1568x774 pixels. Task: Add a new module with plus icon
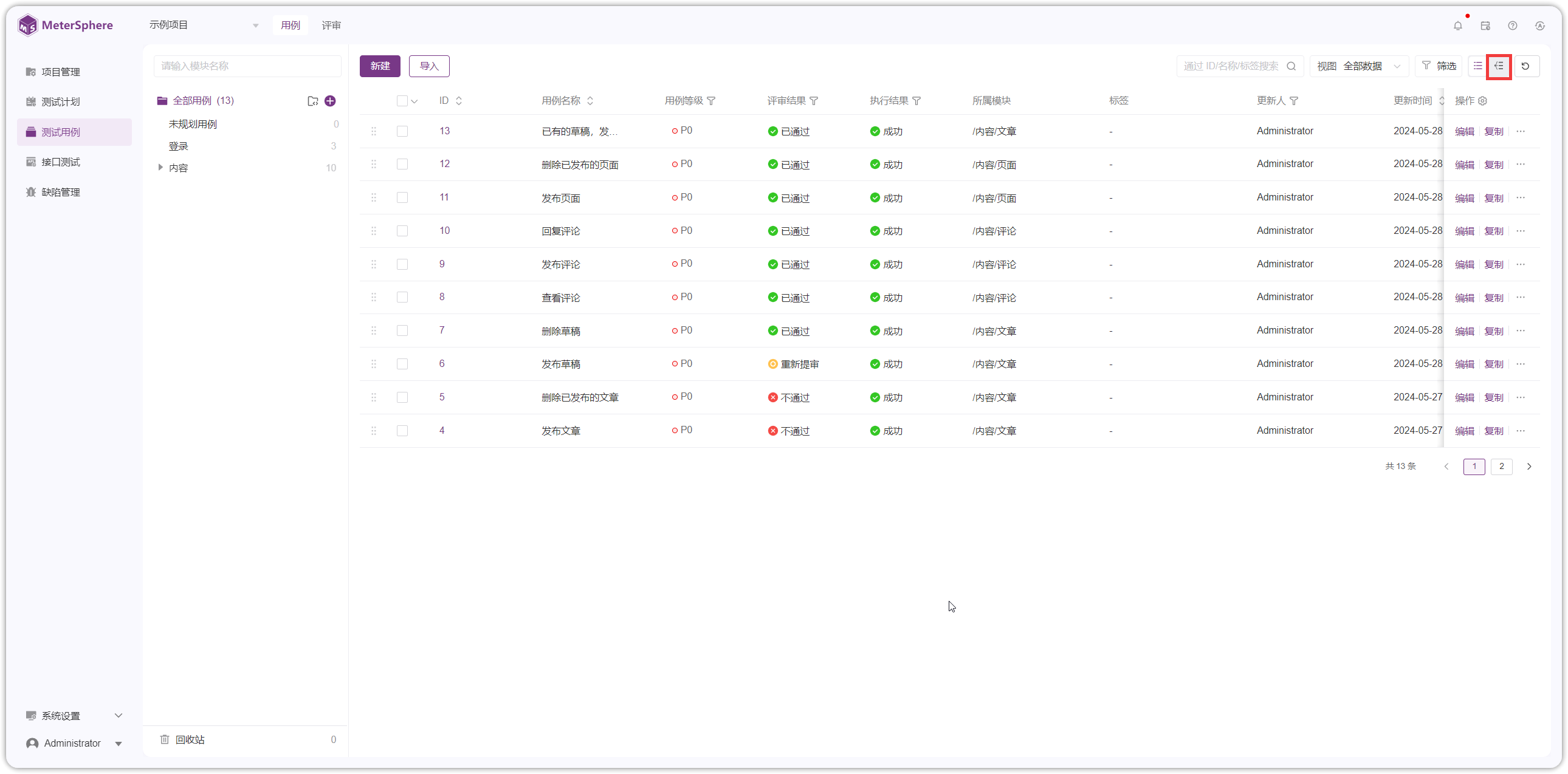click(330, 101)
